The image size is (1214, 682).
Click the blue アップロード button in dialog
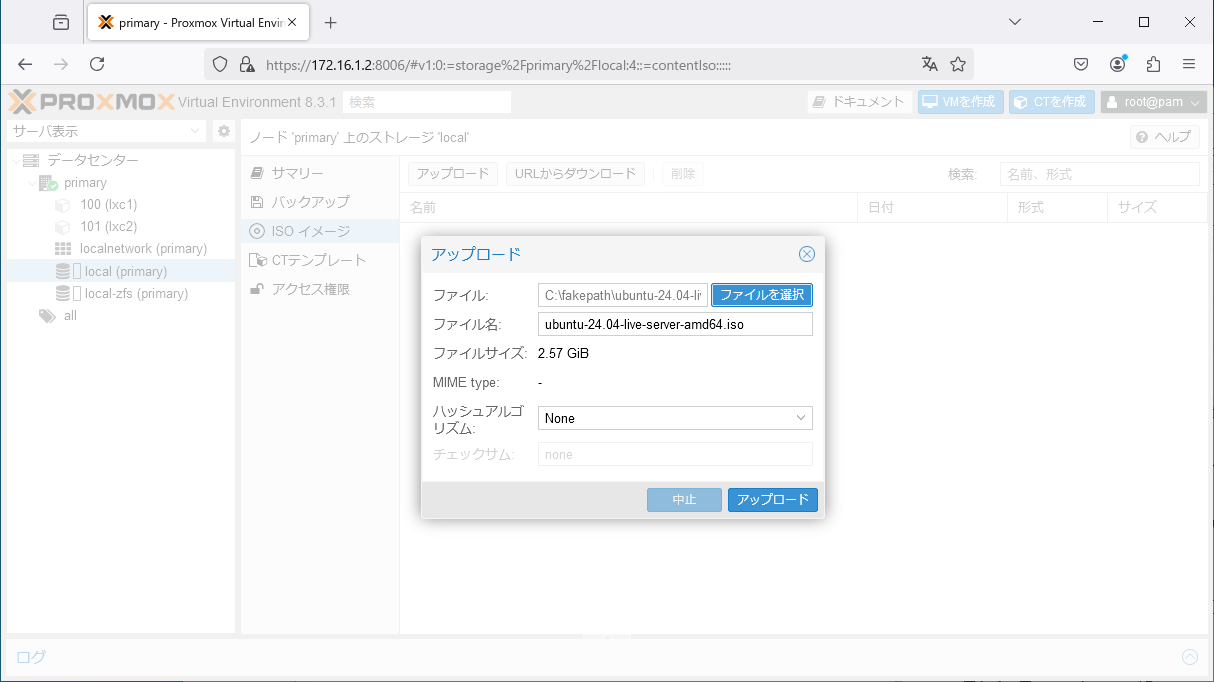pos(773,500)
